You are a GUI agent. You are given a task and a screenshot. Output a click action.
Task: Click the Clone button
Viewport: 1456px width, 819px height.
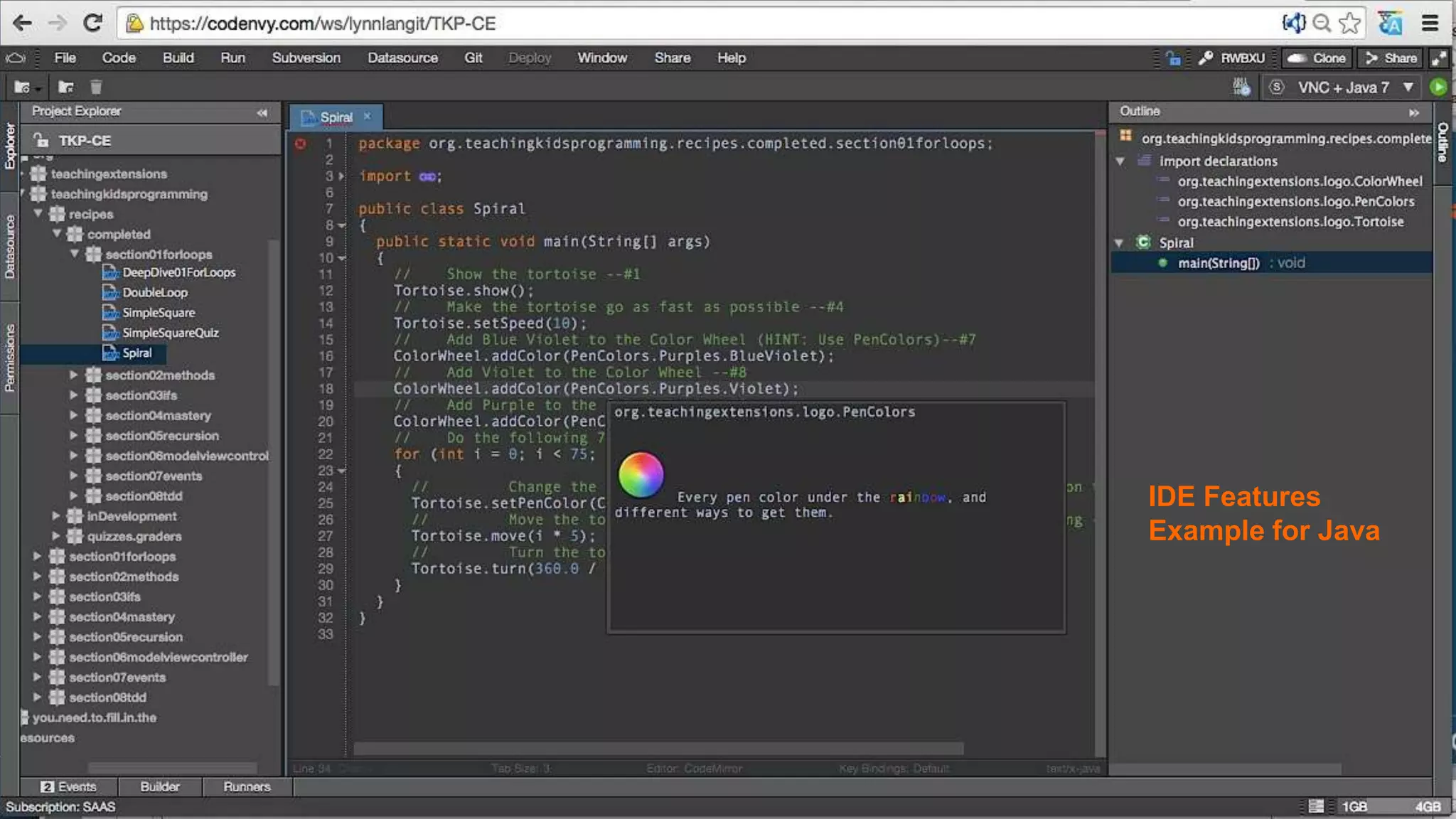pyautogui.click(x=1317, y=58)
